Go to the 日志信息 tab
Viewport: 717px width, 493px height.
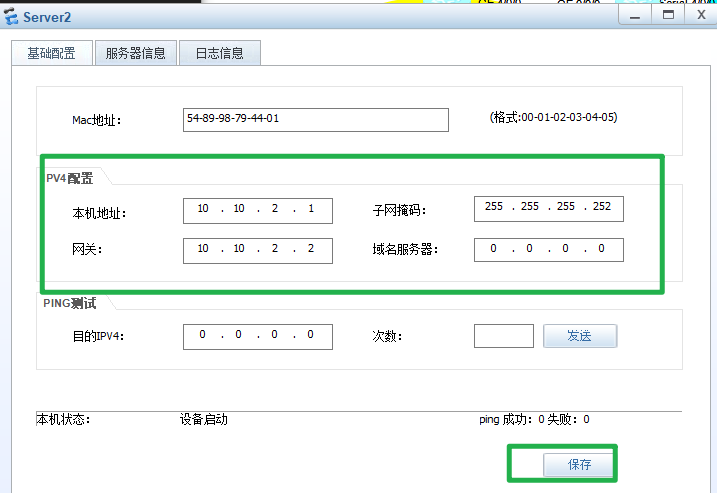point(219,54)
